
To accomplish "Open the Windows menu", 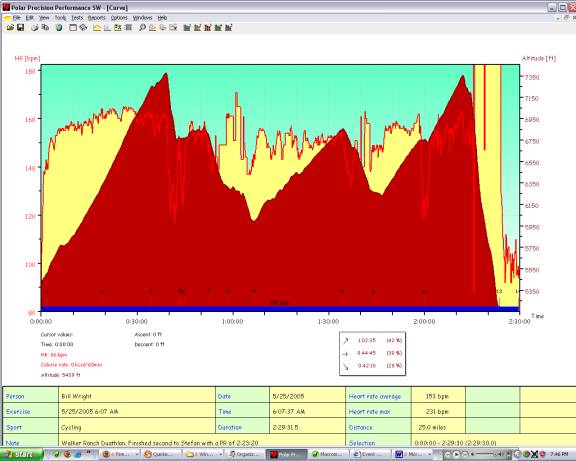I will [143, 18].
